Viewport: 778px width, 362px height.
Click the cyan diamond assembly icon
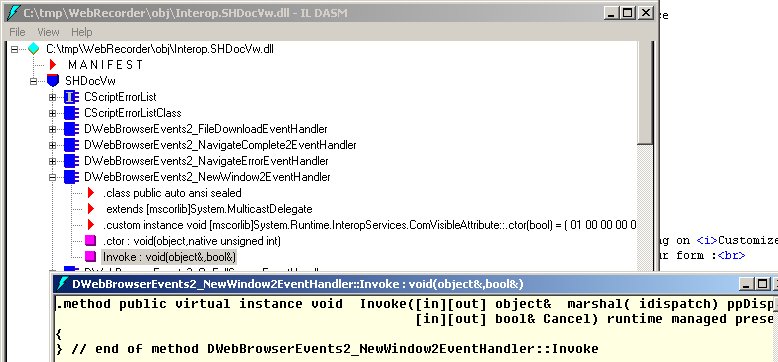33,49
